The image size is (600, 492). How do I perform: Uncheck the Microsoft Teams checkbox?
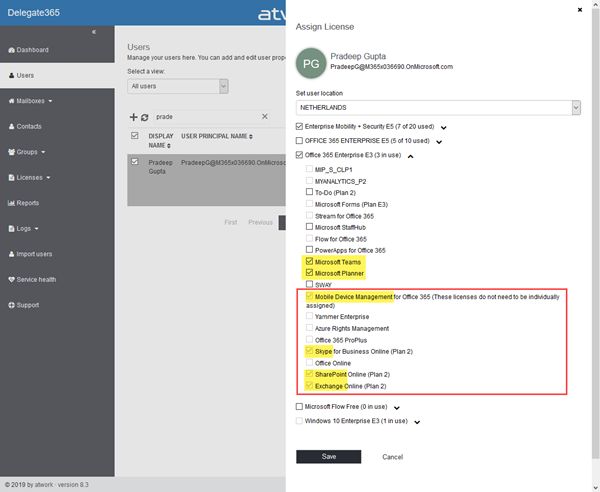pos(309,261)
